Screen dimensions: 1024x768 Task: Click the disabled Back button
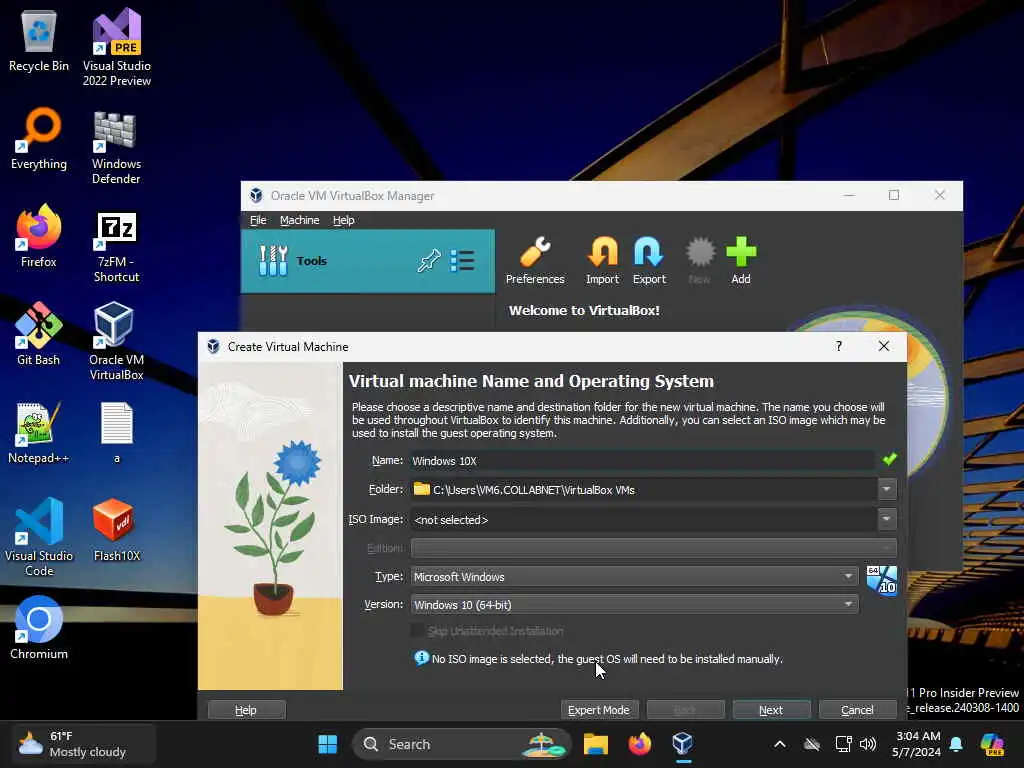[685, 710]
